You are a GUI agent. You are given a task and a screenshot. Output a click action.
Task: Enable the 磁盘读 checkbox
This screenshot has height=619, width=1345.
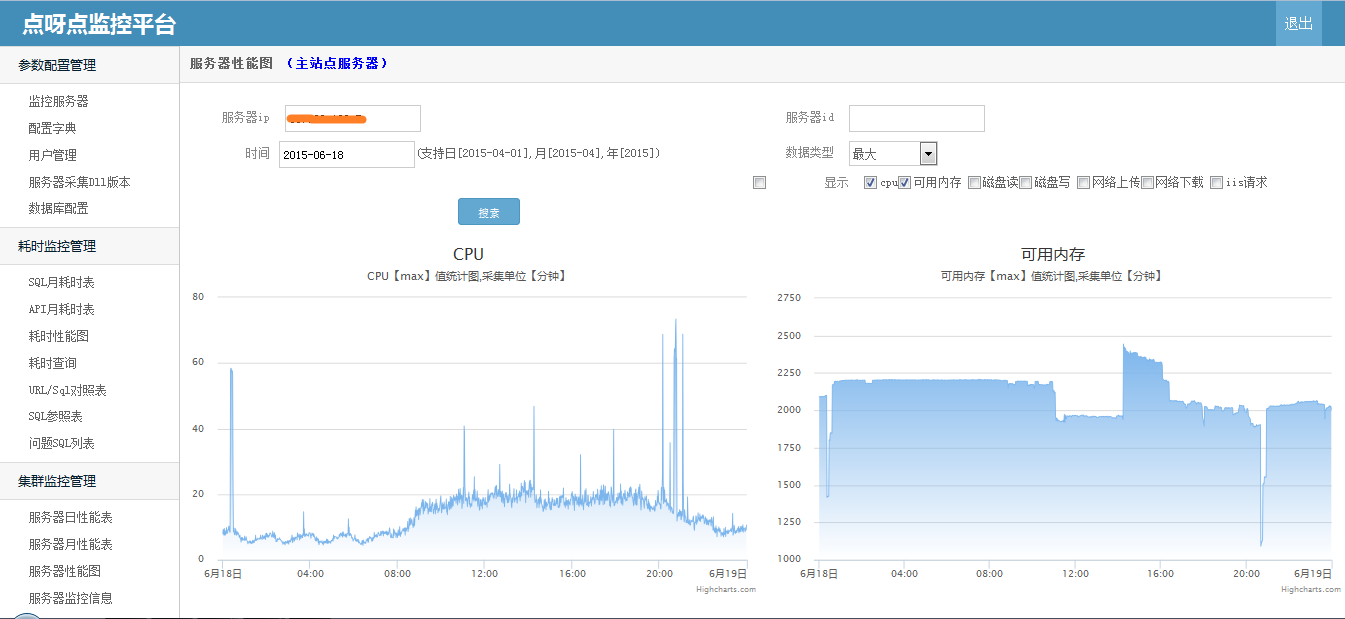(x=974, y=183)
